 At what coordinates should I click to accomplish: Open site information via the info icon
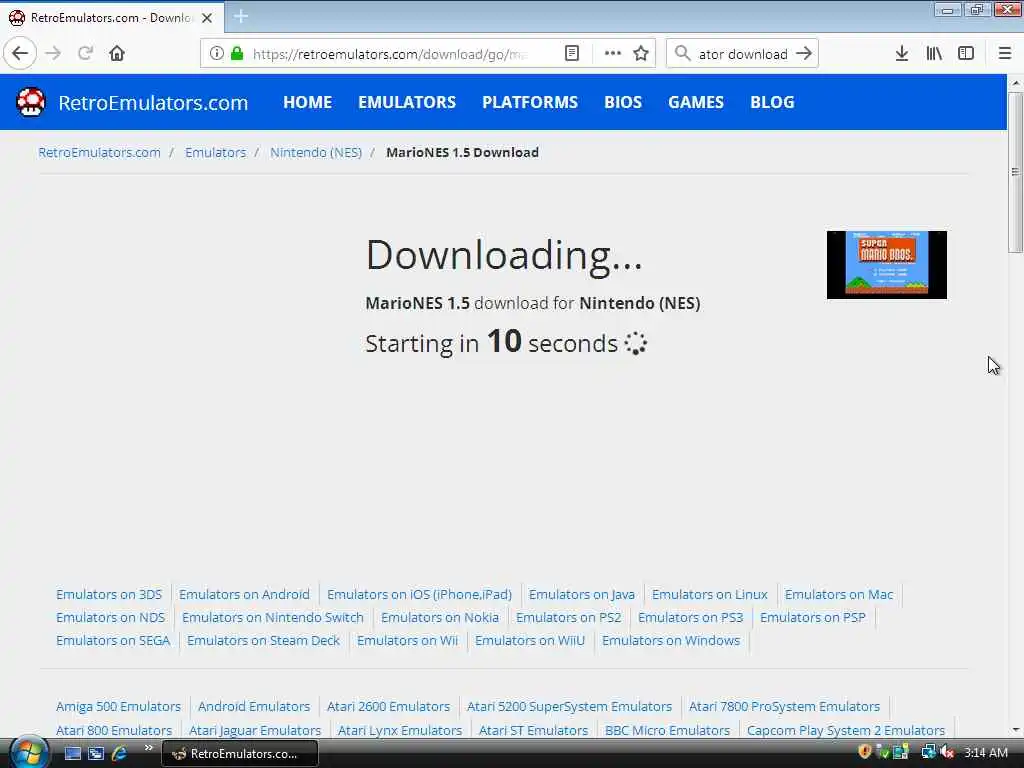pyautogui.click(x=216, y=53)
